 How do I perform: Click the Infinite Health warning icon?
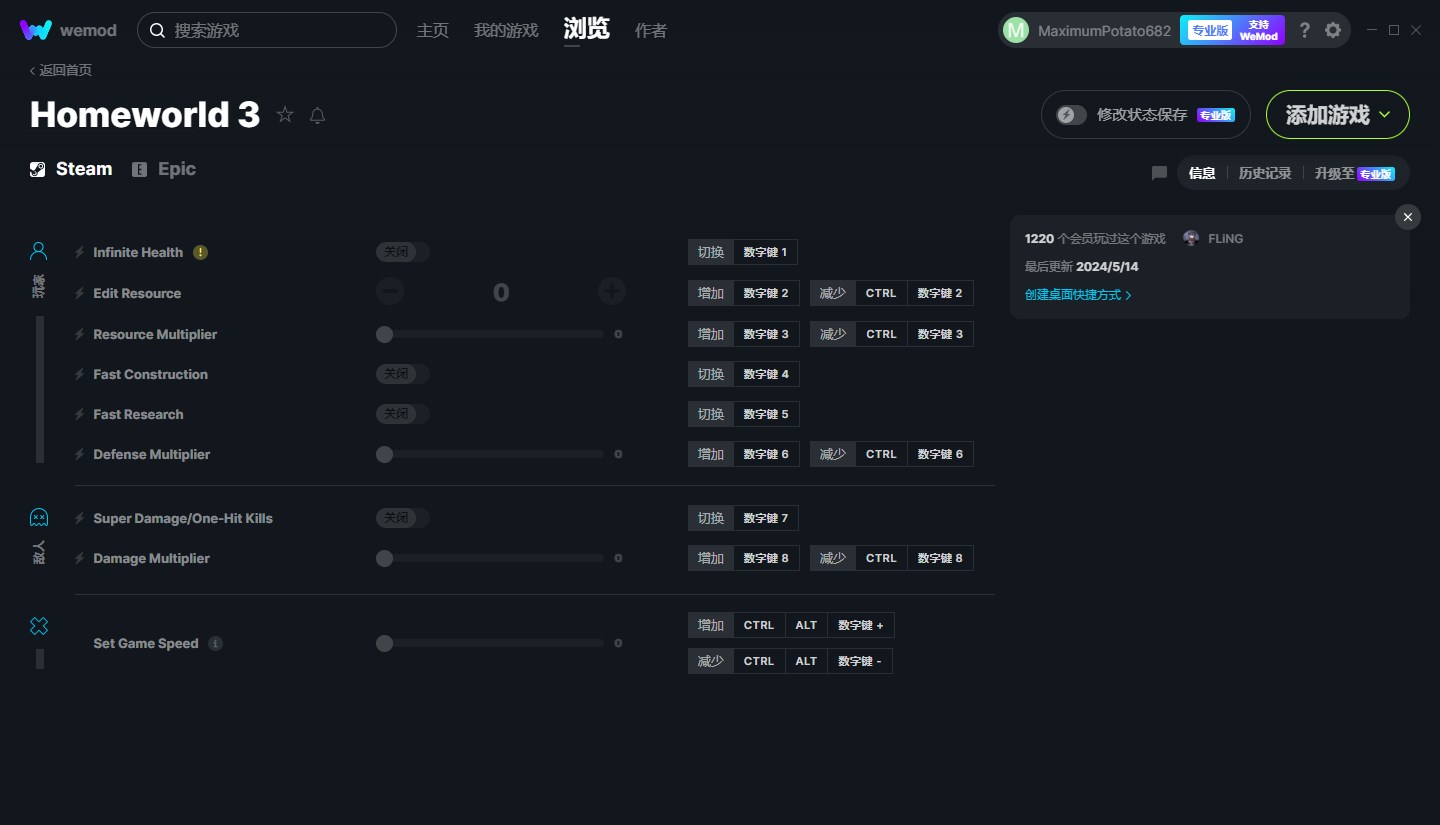200,252
